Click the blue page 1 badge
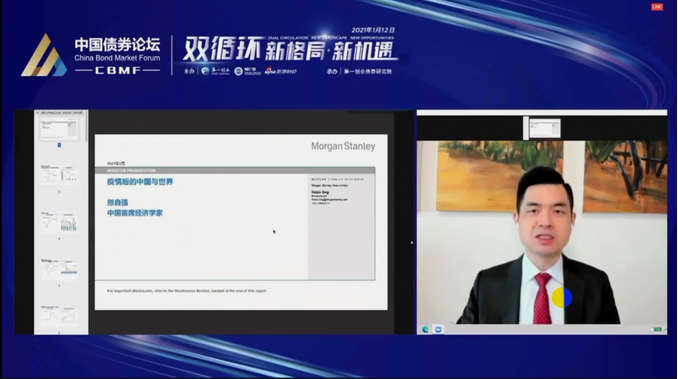The image size is (678, 379). pos(59,145)
